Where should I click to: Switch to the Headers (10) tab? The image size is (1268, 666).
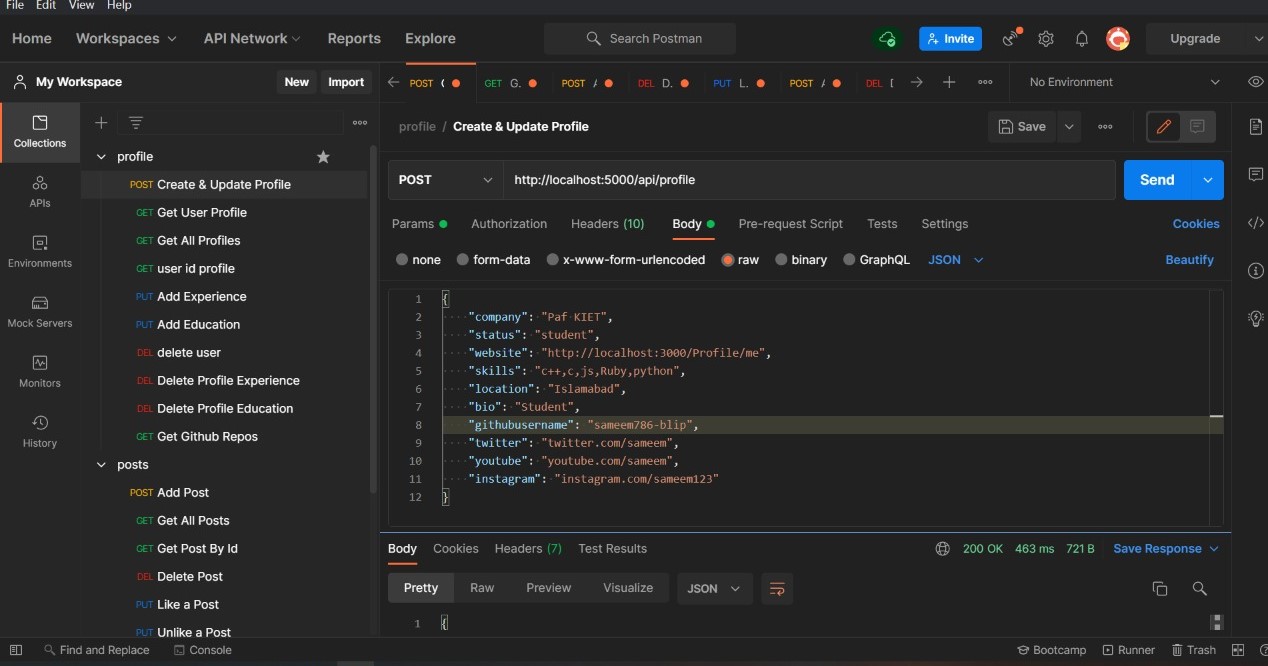(x=607, y=224)
